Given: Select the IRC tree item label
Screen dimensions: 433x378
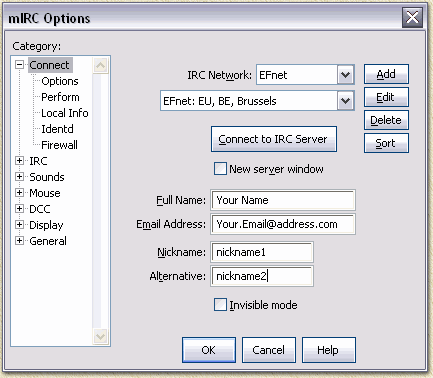Looking at the screenshot, I should pos(38,161).
